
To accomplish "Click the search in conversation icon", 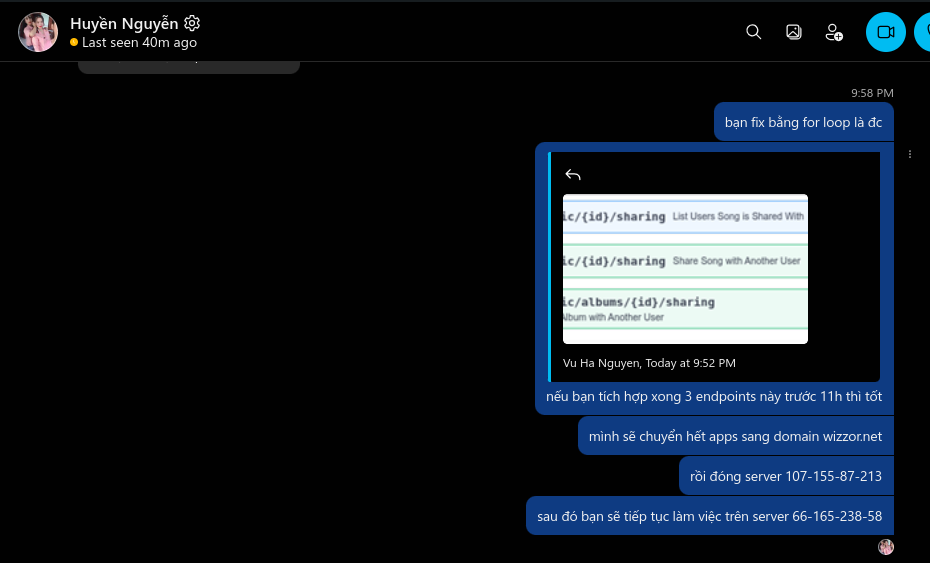I will tap(754, 32).
